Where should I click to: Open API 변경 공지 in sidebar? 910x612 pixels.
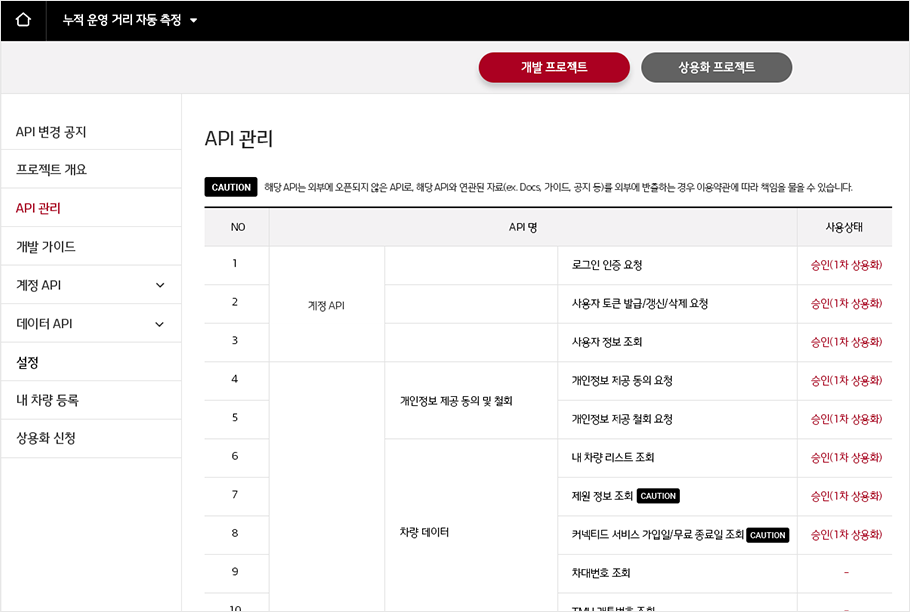(x=51, y=132)
